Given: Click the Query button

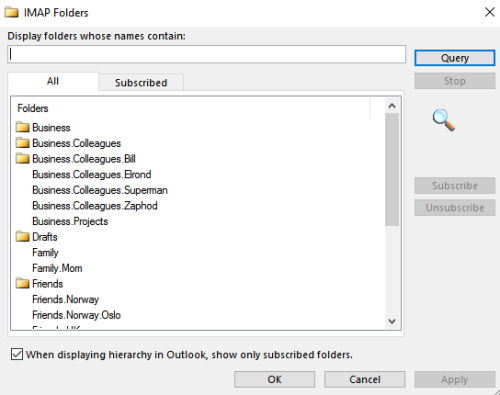Looking at the screenshot, I should pyautogui.click(x=455, y=58).
